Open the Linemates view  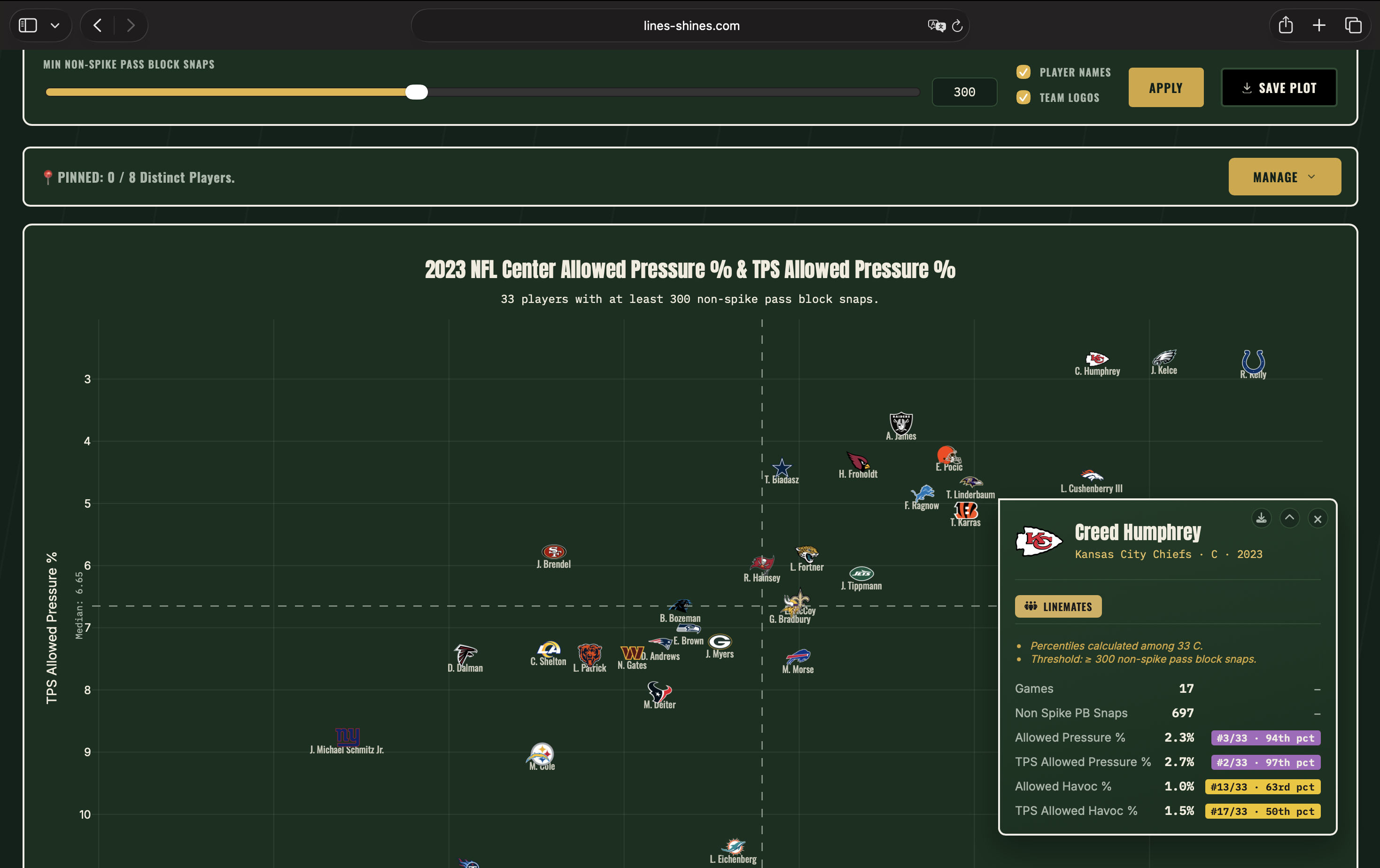tap(1058, 606)
